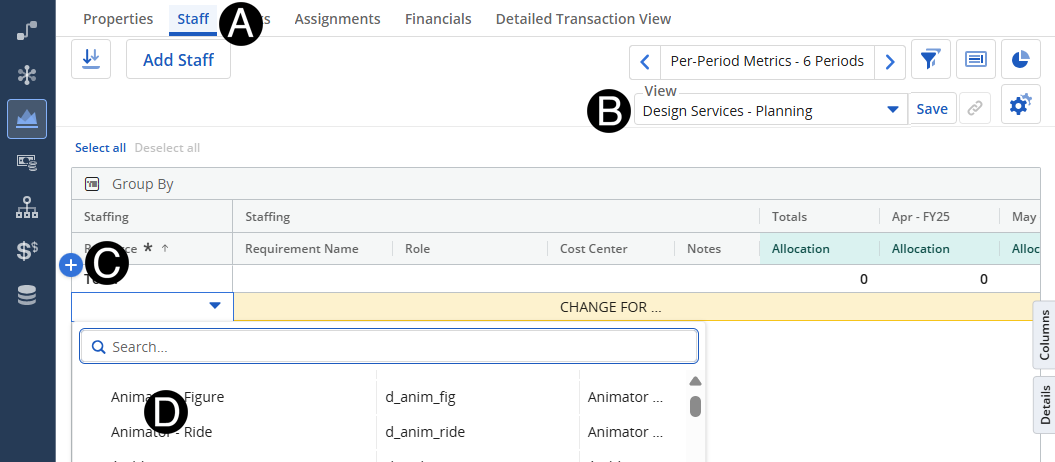Click the text panel display icon
The height and width of the screenshot is (462, 1055).
click(x=975, y=60)
